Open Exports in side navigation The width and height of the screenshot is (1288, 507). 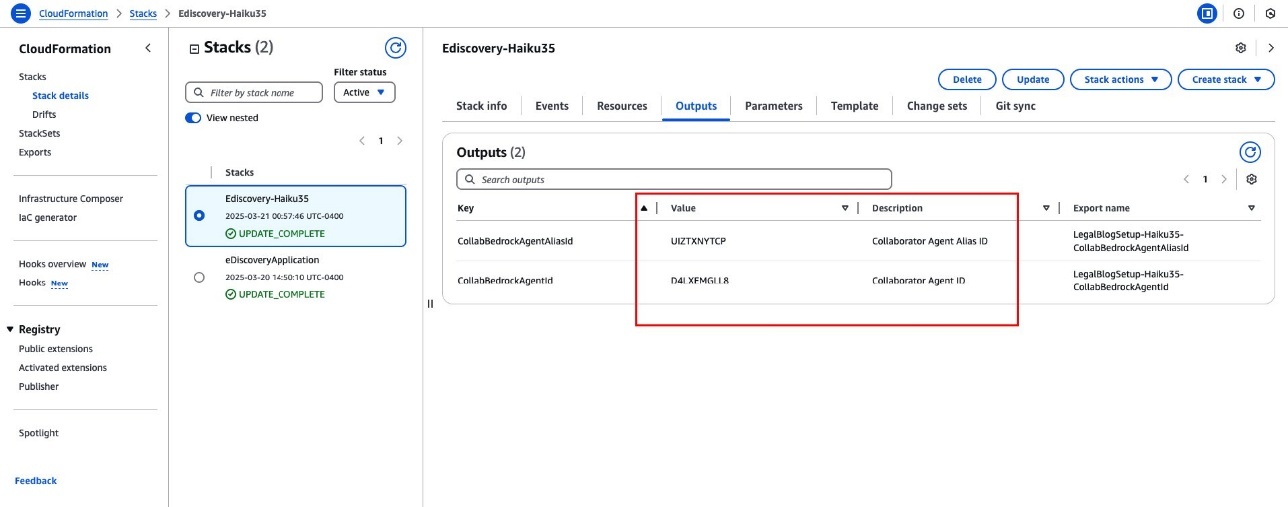coord(35,152)
